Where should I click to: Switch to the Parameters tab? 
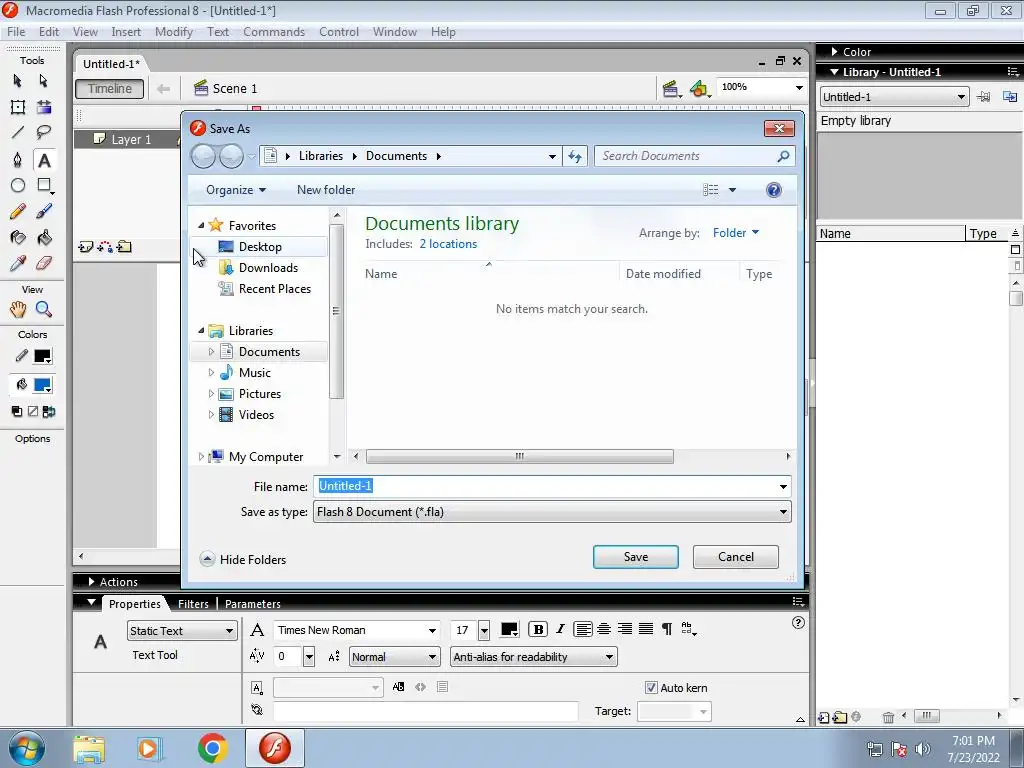pyautogui.click(x=253, y=604)
